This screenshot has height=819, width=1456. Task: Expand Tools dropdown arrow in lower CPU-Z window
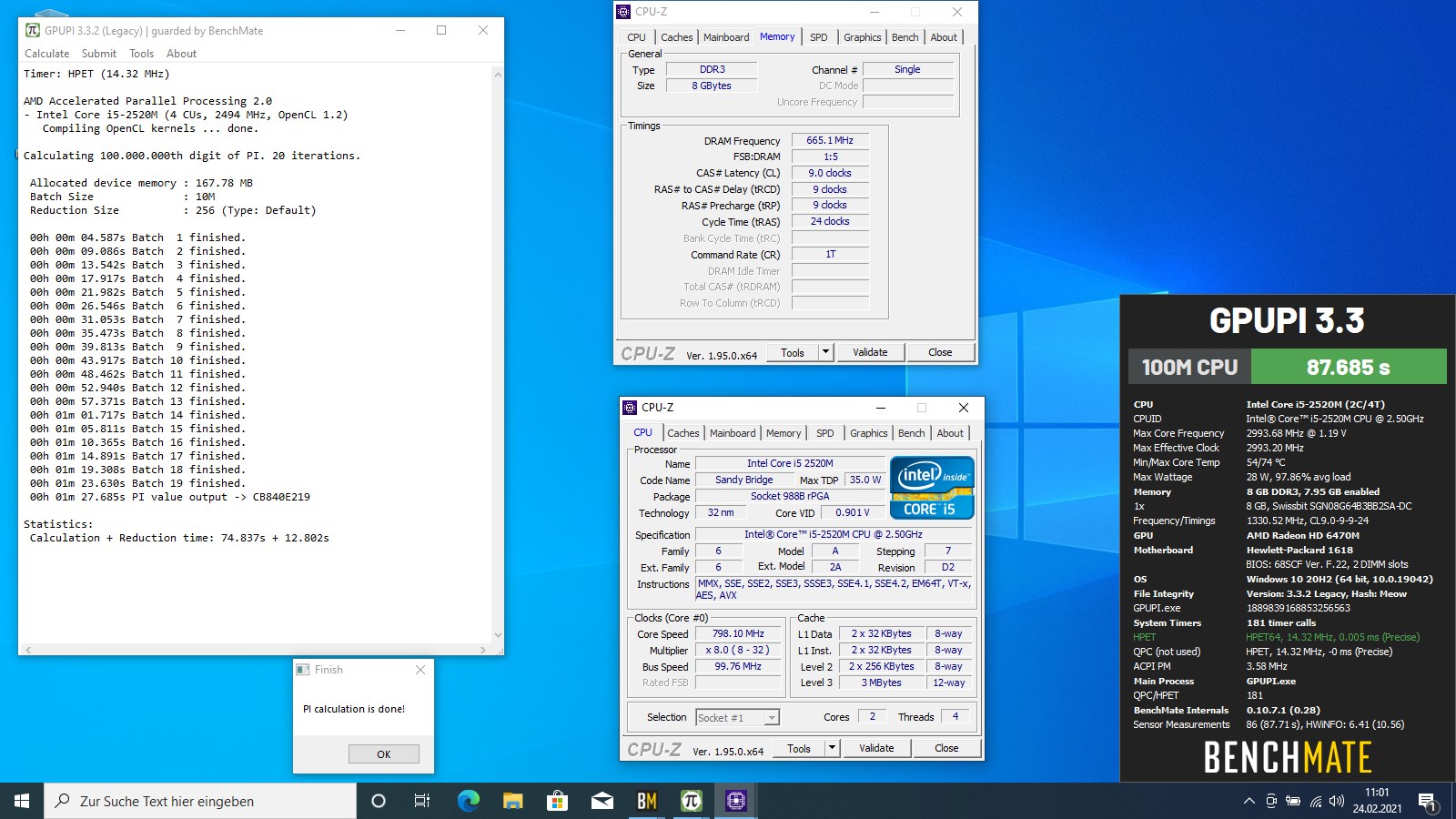832,748
